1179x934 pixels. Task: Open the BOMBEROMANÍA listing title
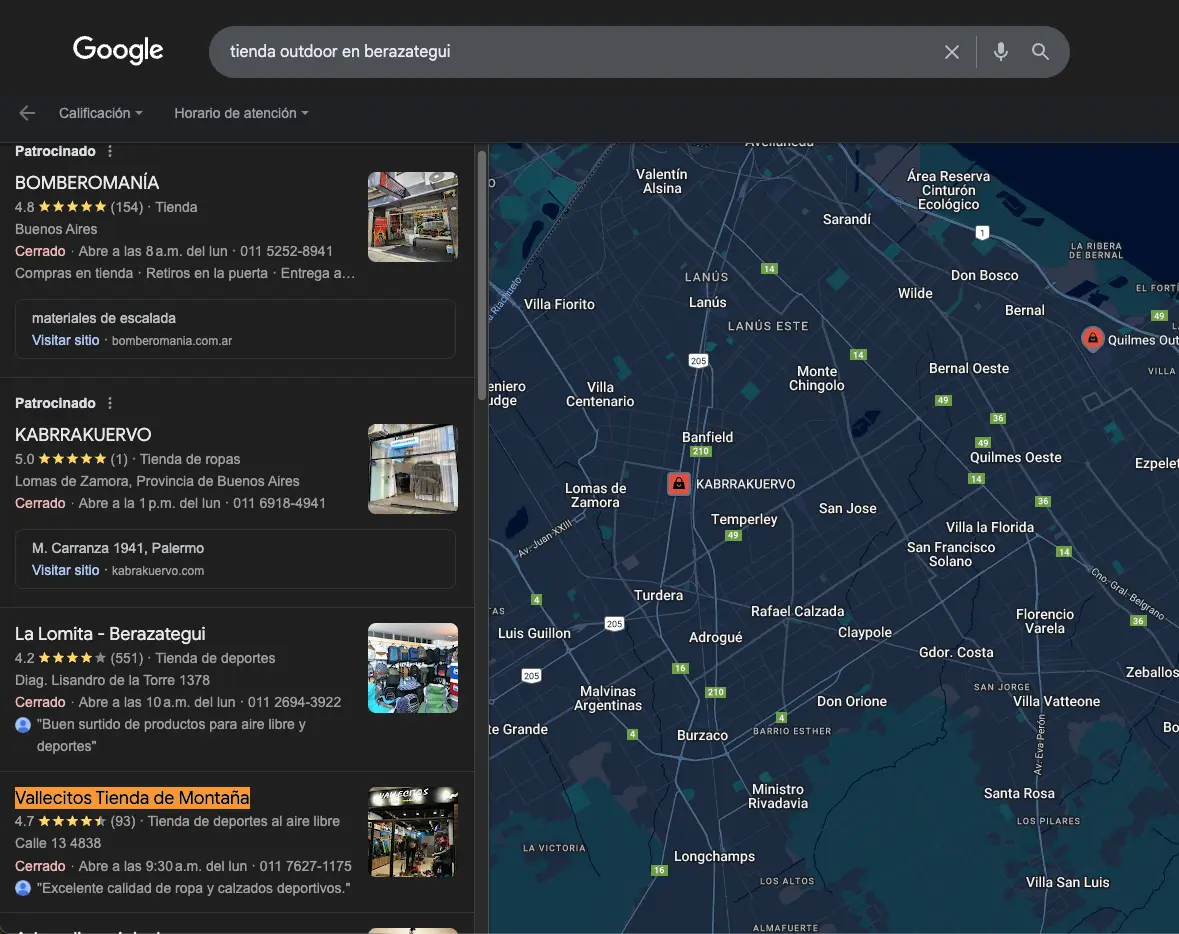[x=87, y=183]
